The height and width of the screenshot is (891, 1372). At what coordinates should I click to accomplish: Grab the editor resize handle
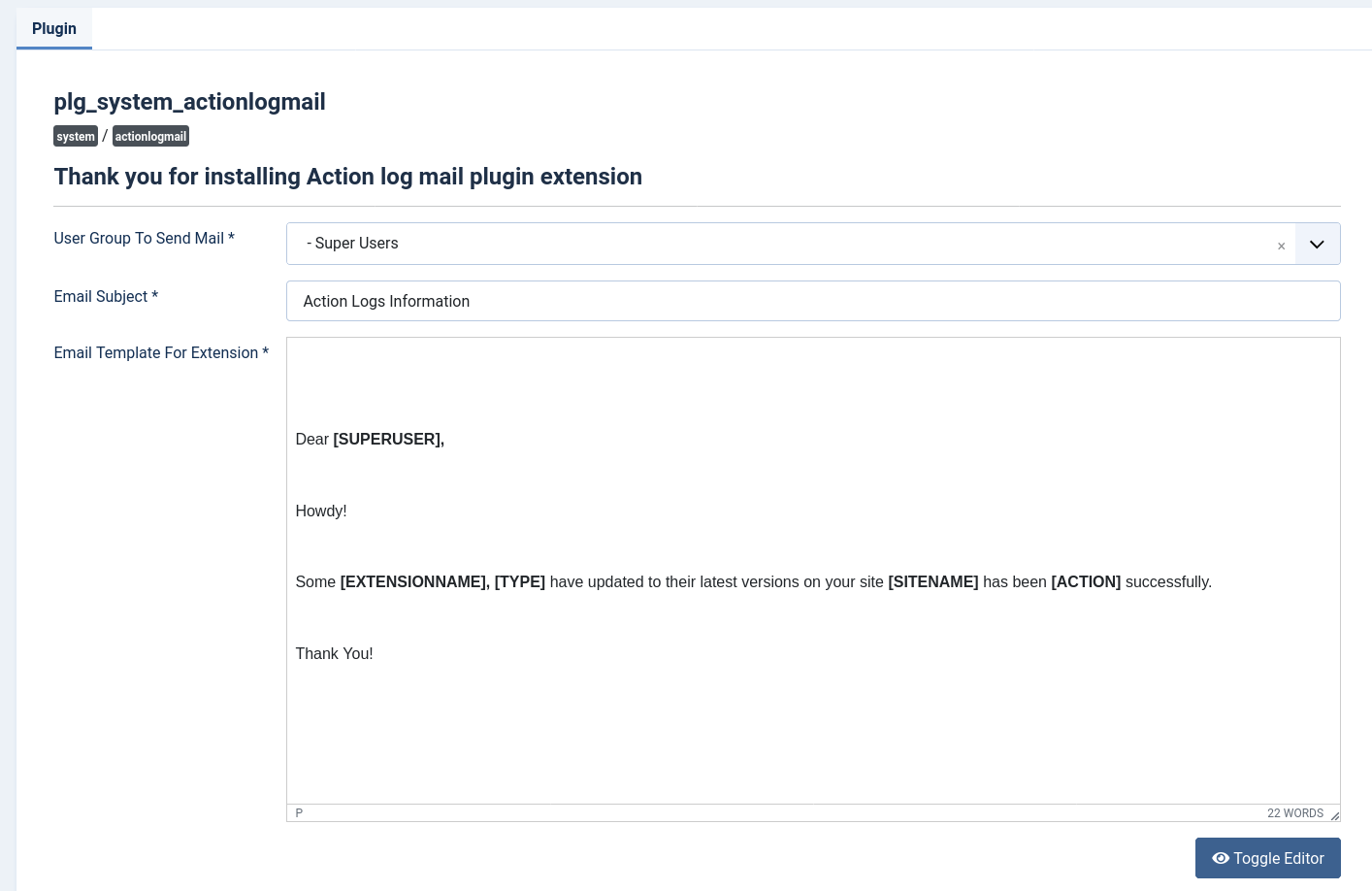point(1335,815)
